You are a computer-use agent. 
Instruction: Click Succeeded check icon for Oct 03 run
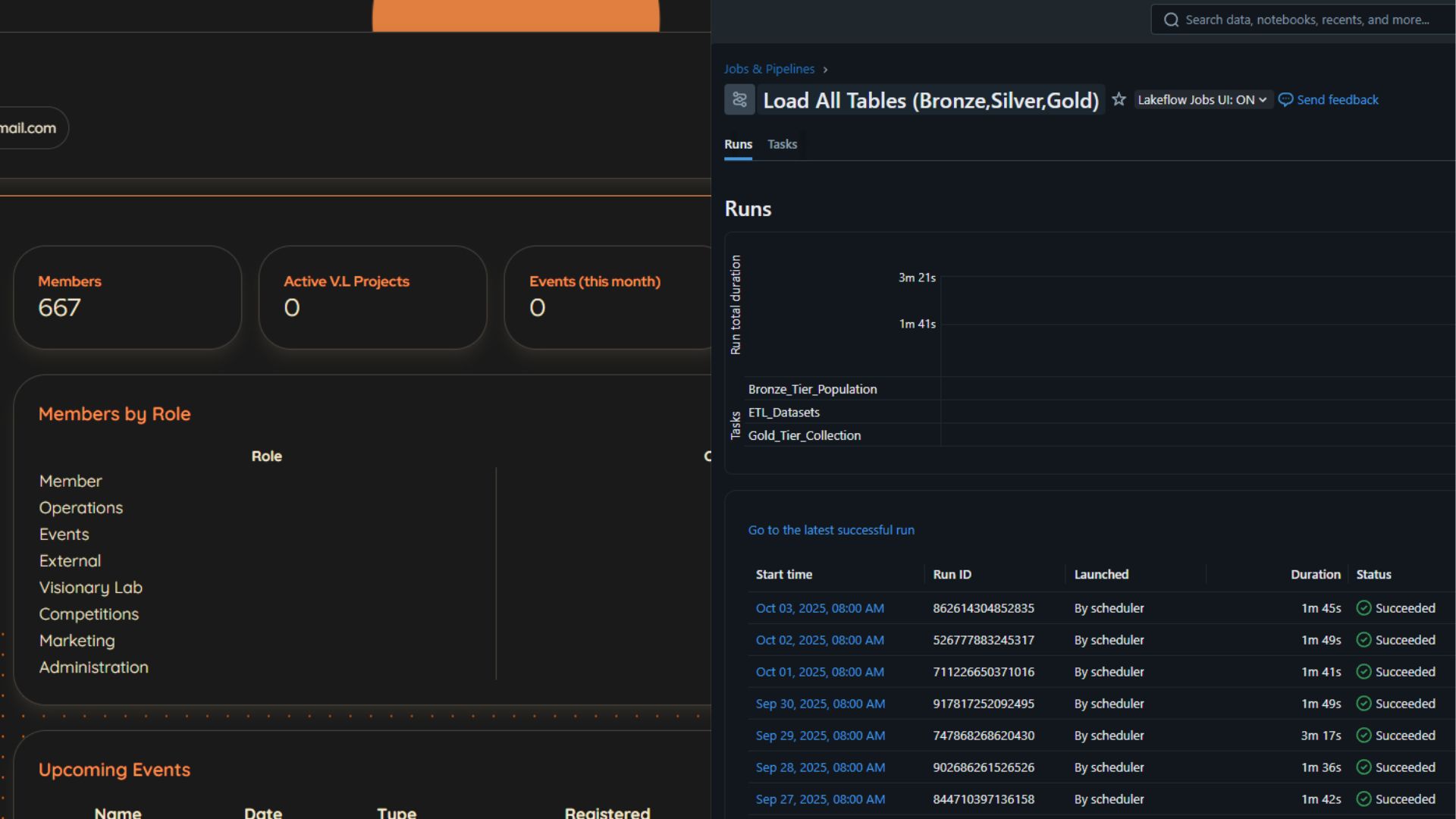tap(1363, 608)
